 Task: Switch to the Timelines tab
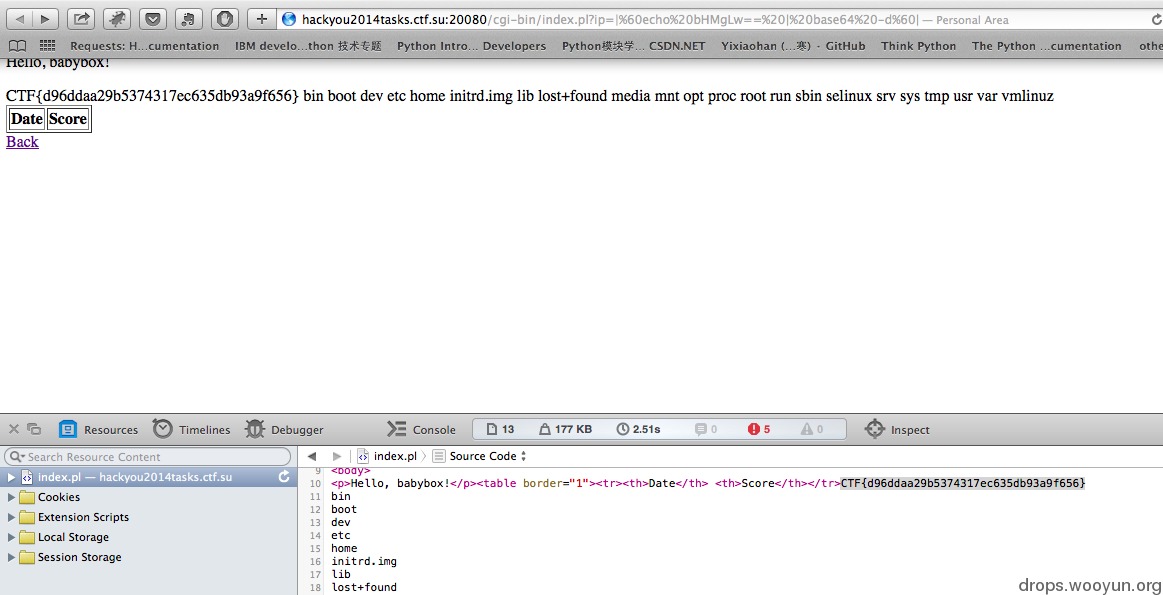pos(191,429)
